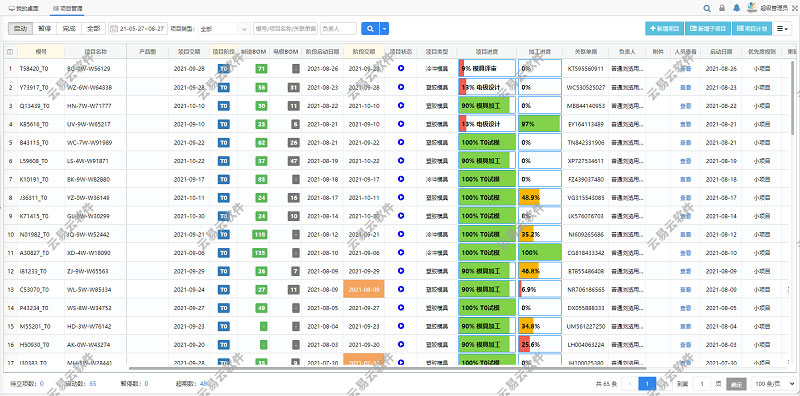The image size is (800, 396).
Task: Click the calendar icon in the date range field
Action: pos(114,29)
